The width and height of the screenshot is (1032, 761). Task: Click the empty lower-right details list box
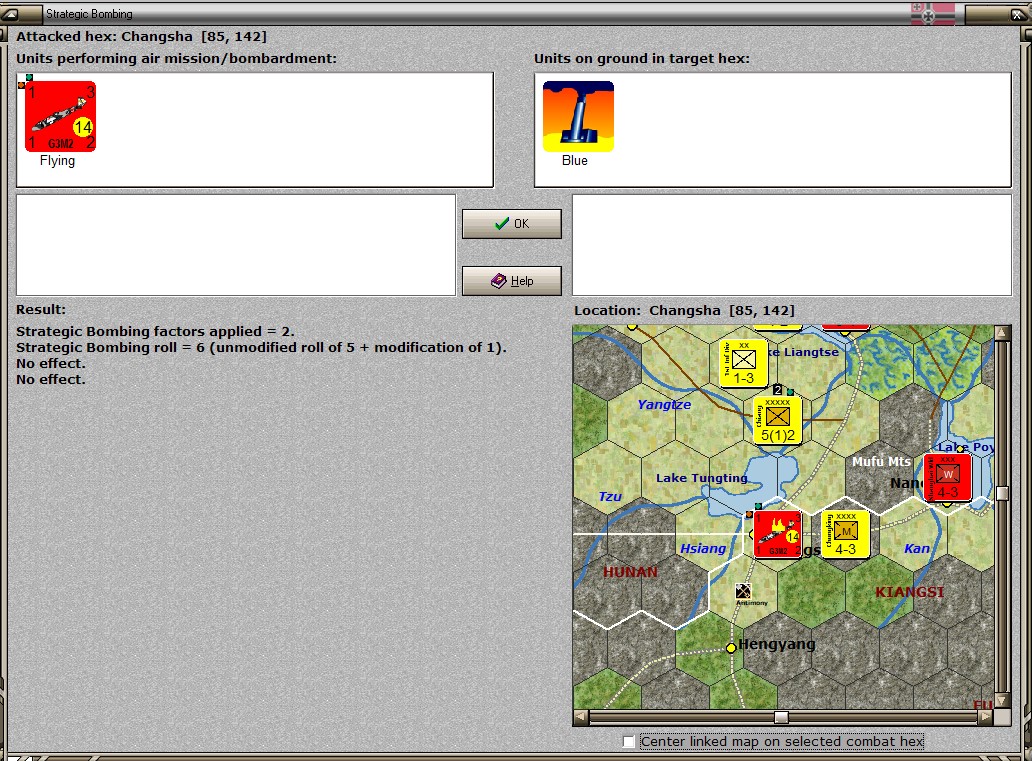pyautogui.click(x=792, y=245)
